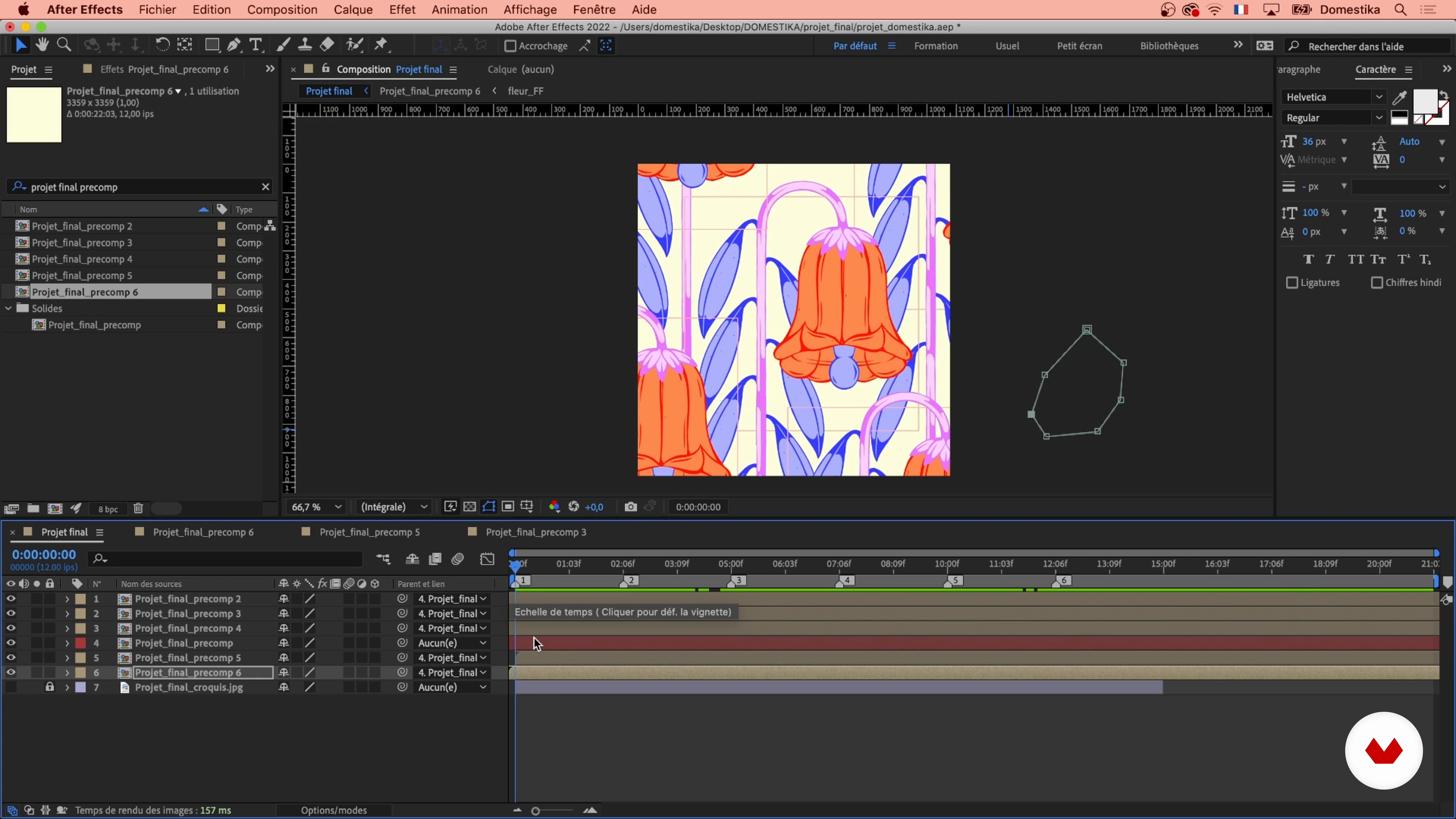Create new composition from Project panel footer
The image size is (1456, 819).
coord(55,509)
